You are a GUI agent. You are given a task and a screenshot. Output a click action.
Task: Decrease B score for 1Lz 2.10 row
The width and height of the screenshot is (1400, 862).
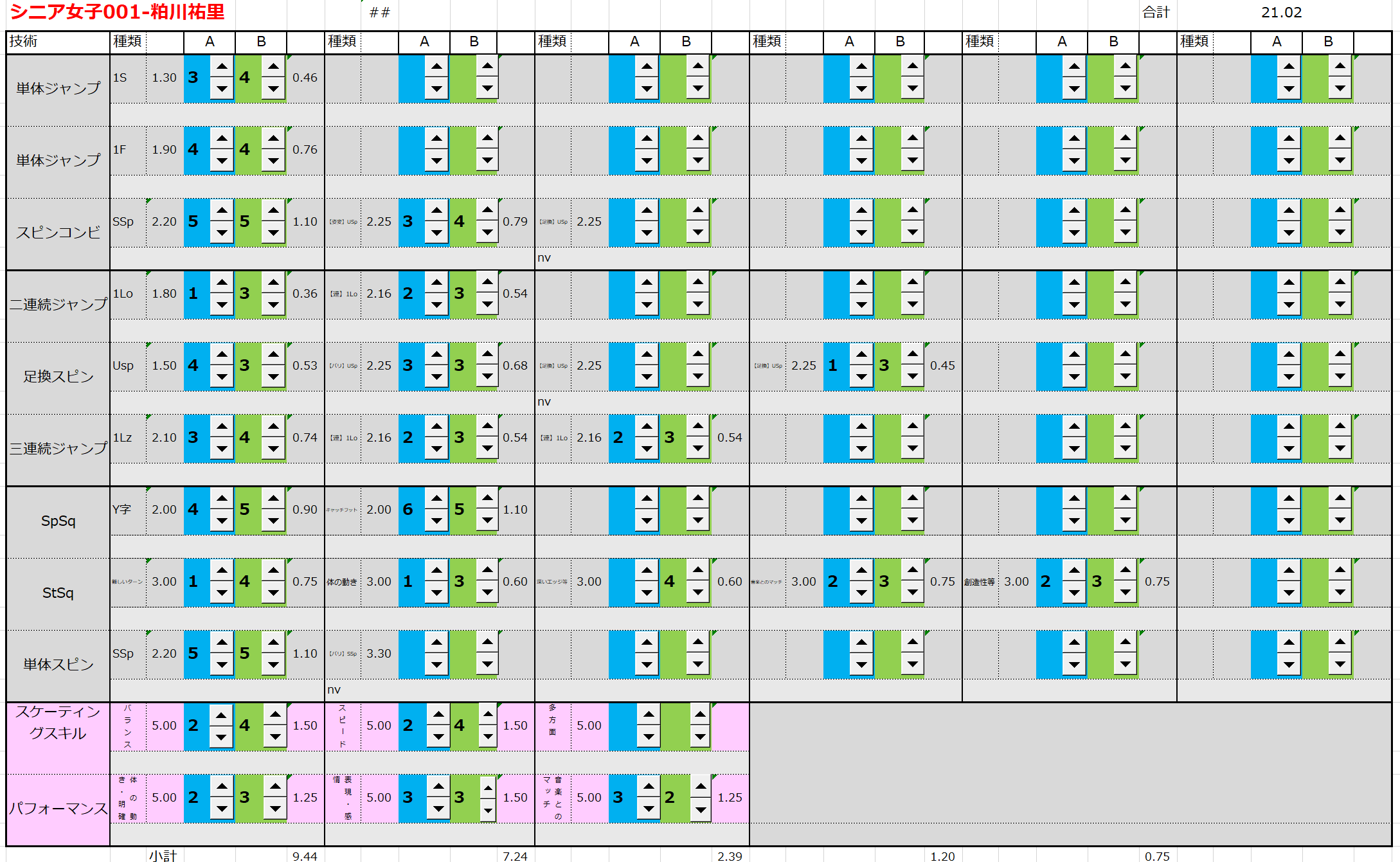click(x=273, y=449)
